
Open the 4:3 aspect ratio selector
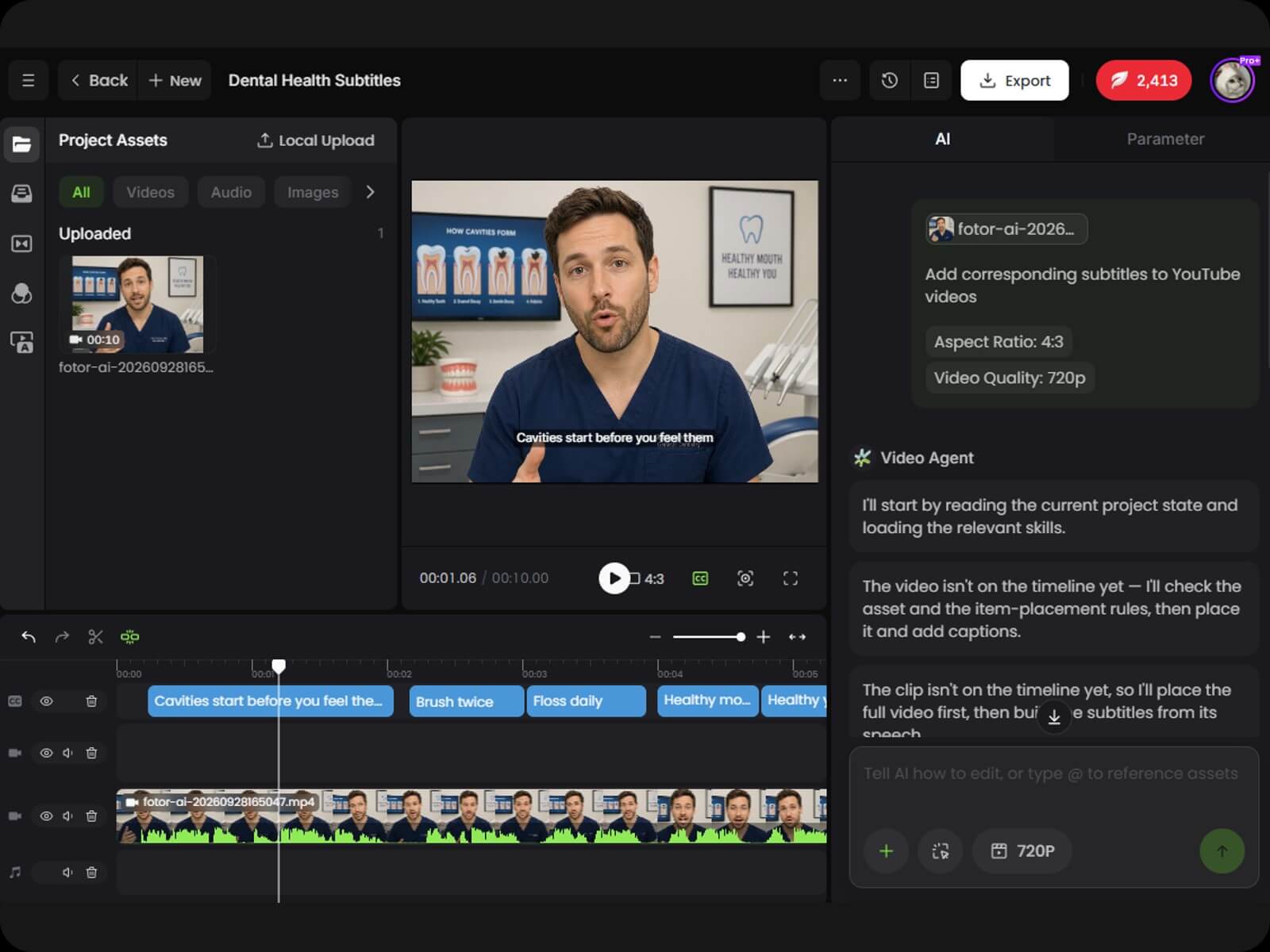pos(647,578)
